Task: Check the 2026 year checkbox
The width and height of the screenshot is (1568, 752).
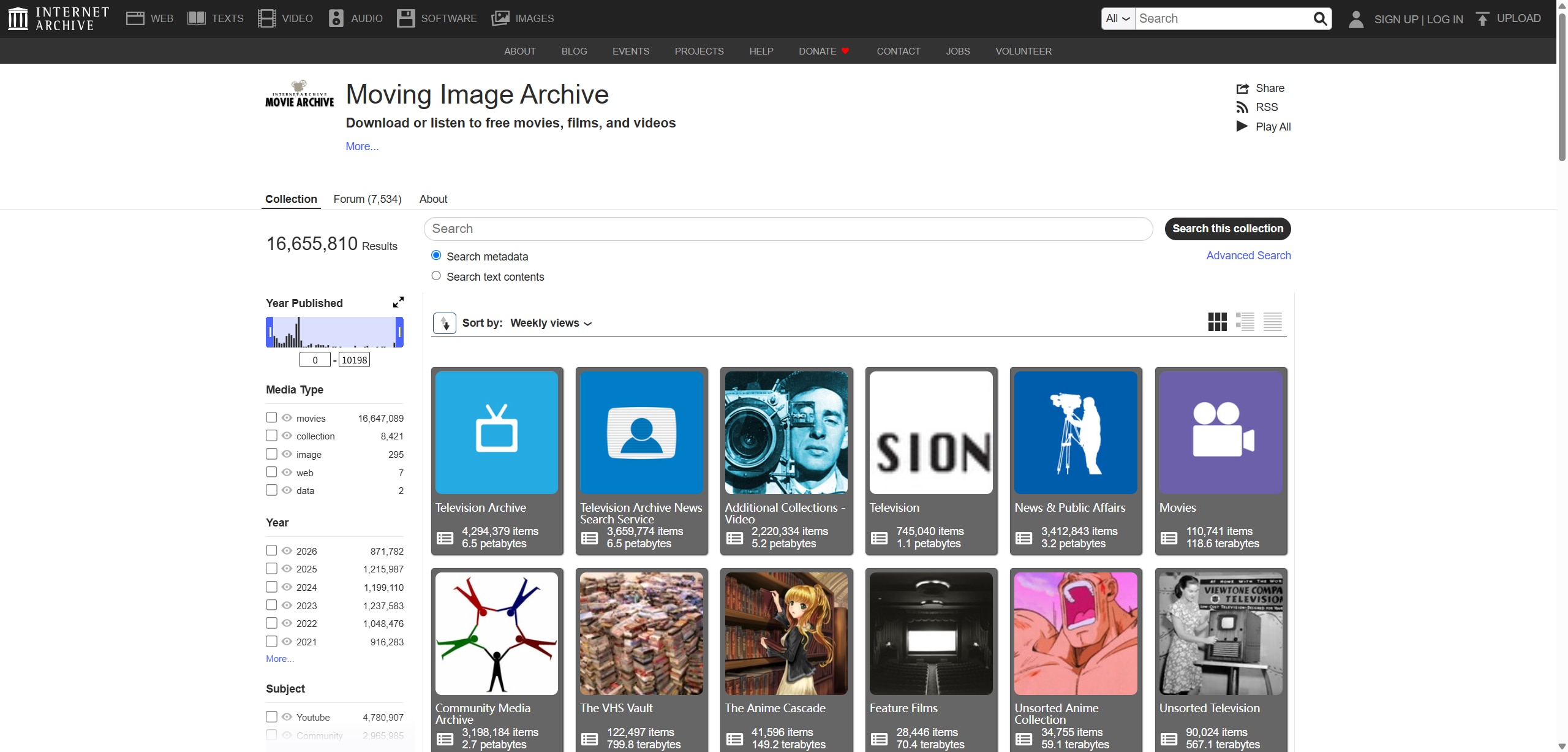Action: tap(271, 550)
